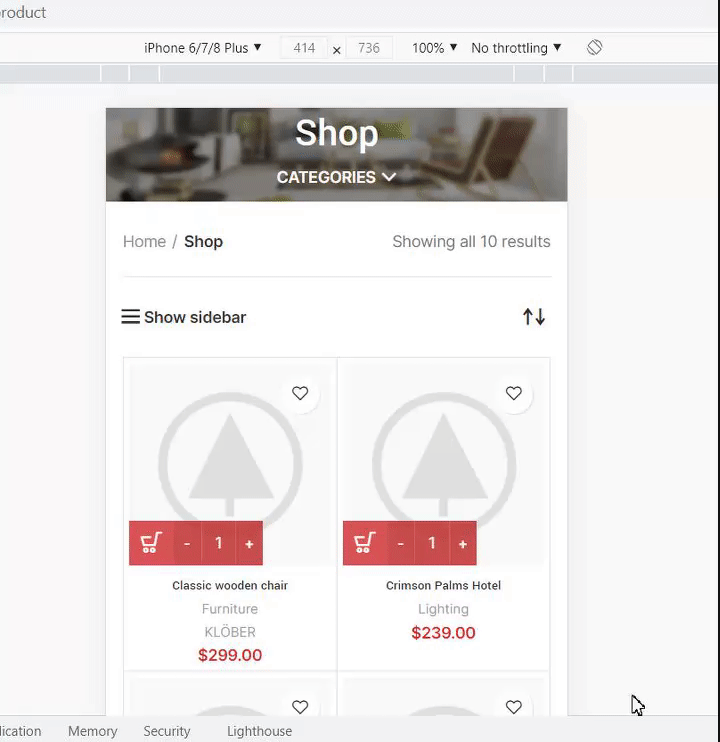The height and width of the screenshot is (742, 720).
Task: Click quantity field of Crimson Palms Hotel
Action: (x=432, y=543)
